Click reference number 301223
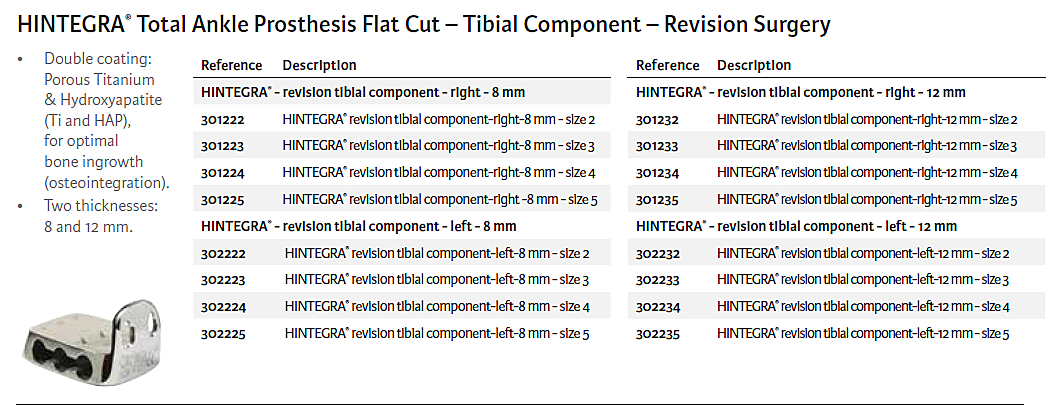The height and width of the screenshot is (406, 1054). click(224, 146)
